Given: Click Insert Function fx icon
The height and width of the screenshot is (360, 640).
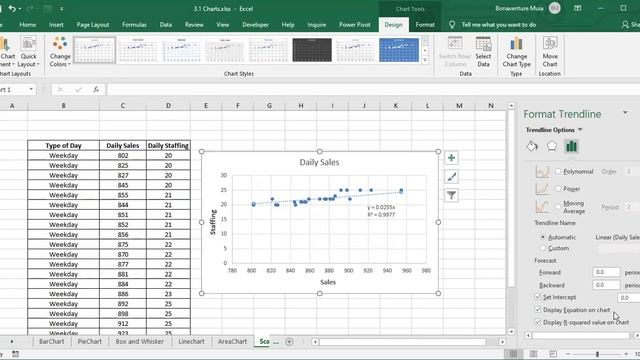Looking at the screenshot, I should pos(96,89).
